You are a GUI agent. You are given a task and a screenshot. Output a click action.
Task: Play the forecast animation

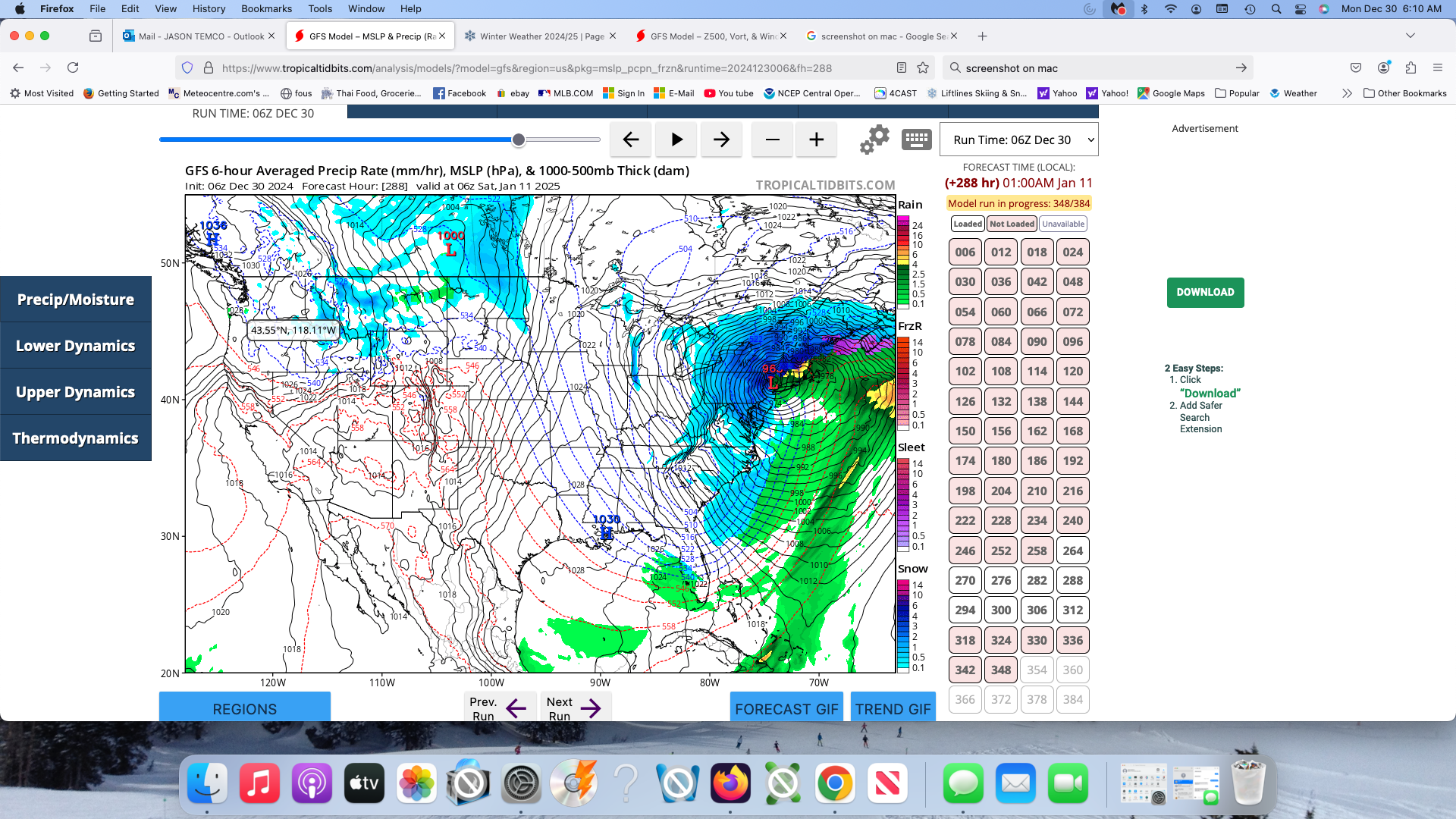point(676,140)
